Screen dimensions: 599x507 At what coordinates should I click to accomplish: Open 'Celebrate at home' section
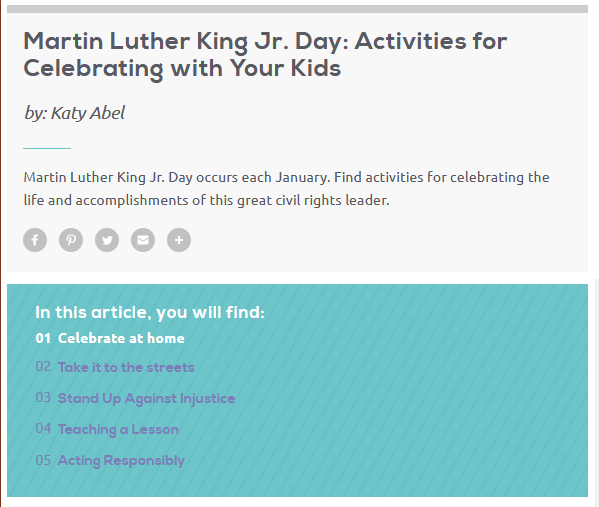click(x=121, y=338)
